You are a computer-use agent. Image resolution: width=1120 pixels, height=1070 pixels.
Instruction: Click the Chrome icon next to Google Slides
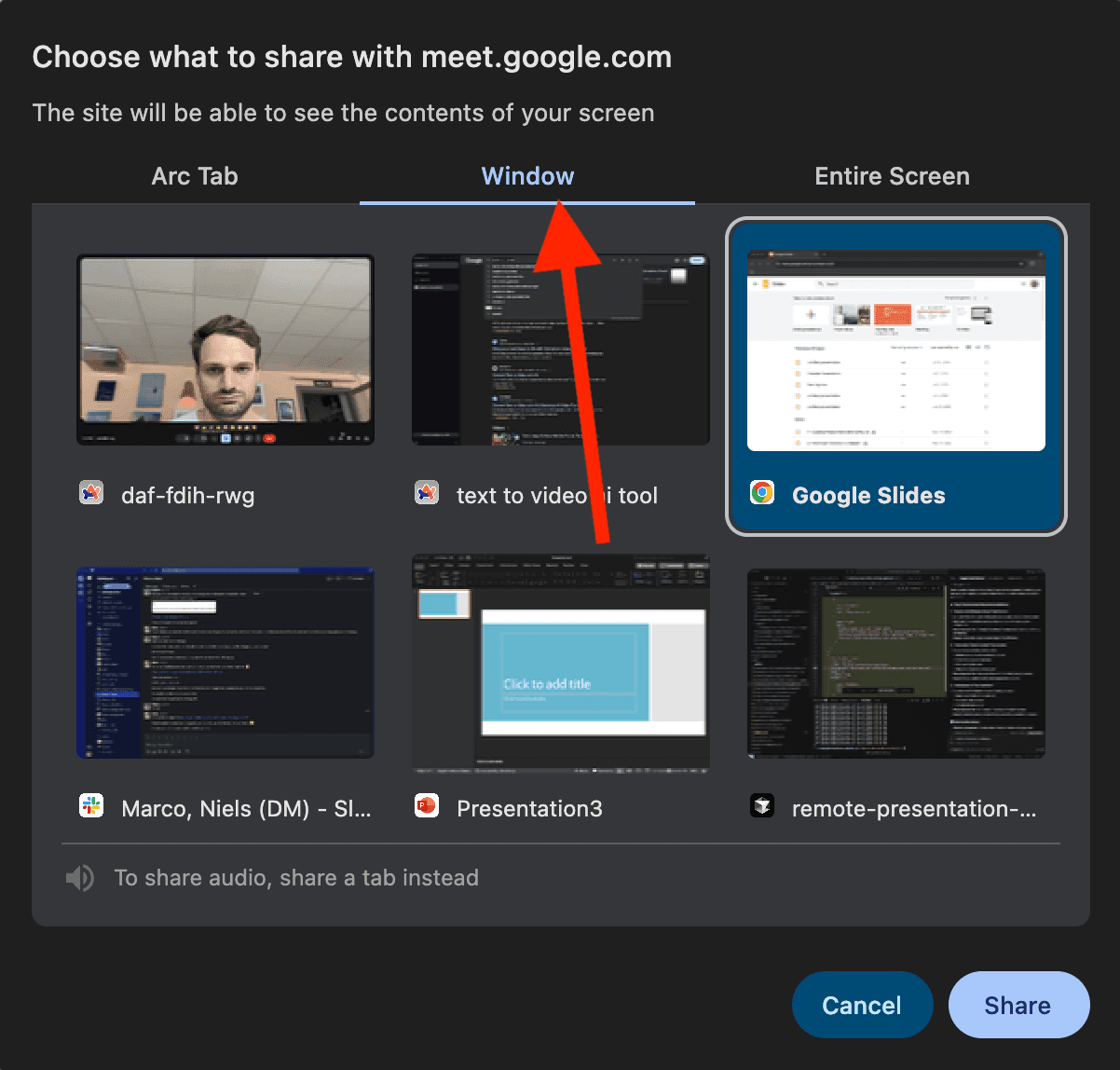click(x=762, y=493)
